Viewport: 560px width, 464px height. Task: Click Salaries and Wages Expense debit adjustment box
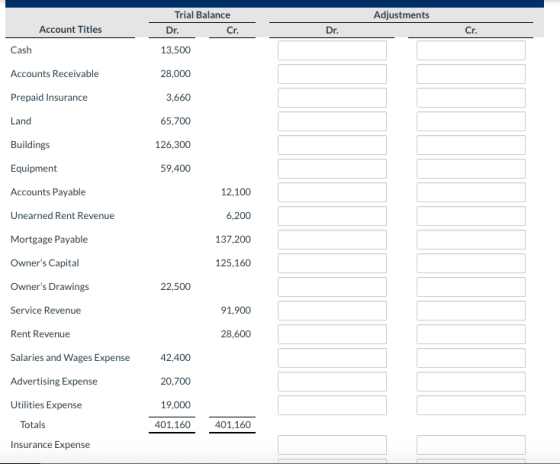[332, 358]
